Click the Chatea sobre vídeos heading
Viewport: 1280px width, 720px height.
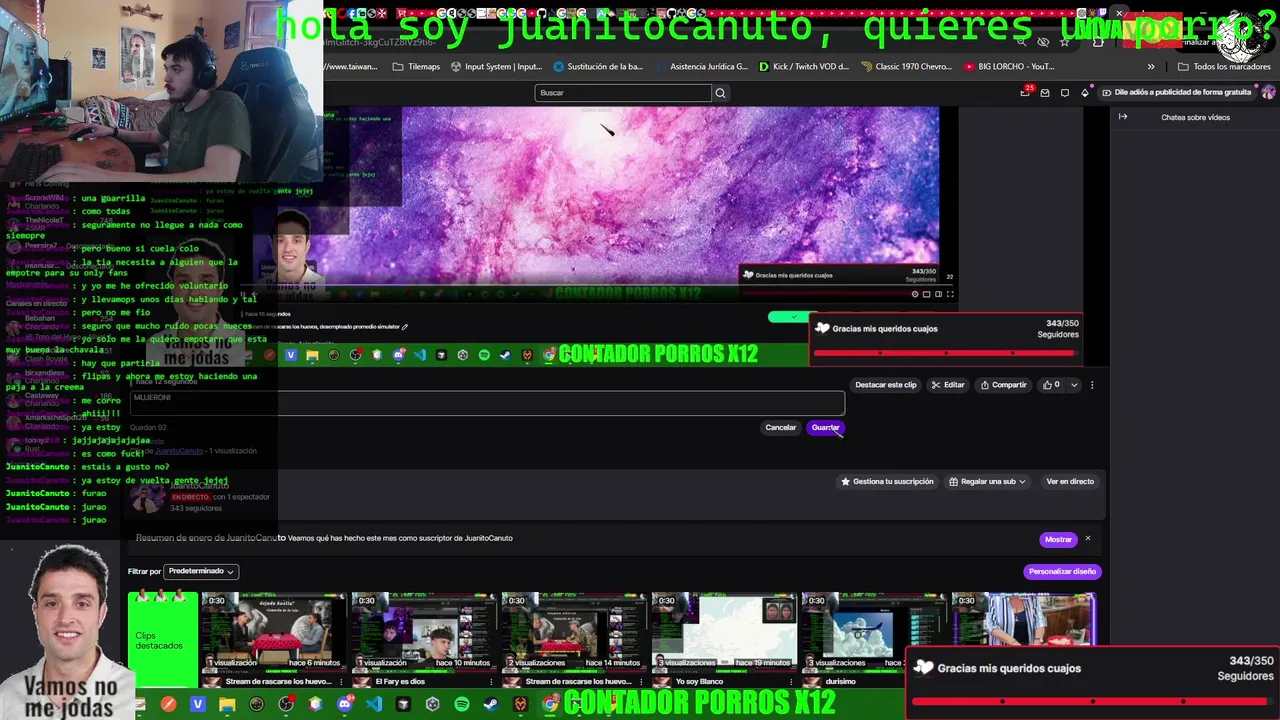click(x=1195, y=117)
